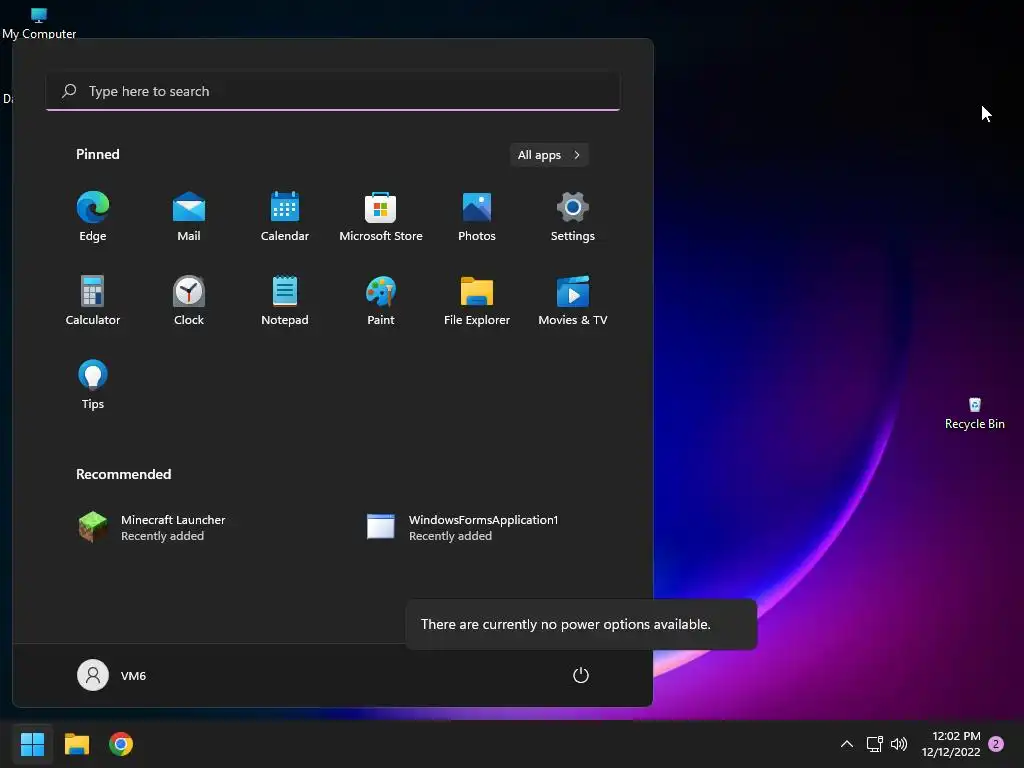Open the Paint app
The width and height of the screenshot is (1024, 768).
tap(381, 300)
